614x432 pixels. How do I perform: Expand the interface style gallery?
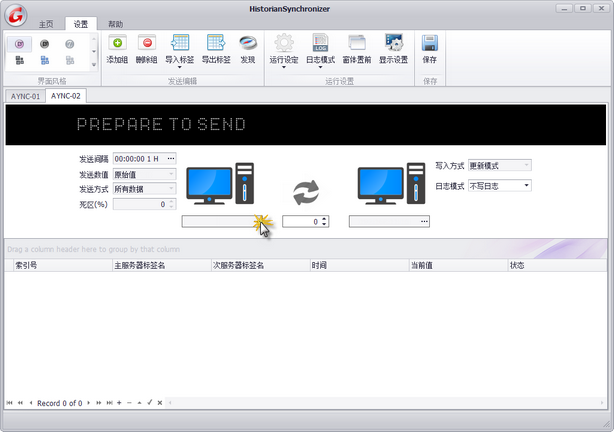pos(94,65)
